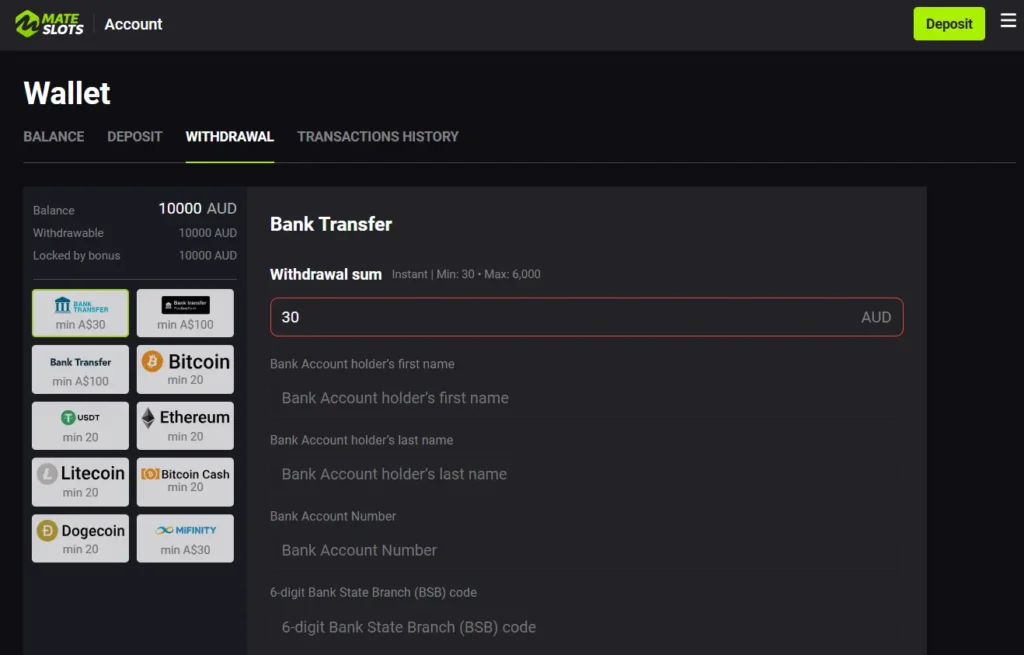Viewport: 1024px width, 655px height.
Task: Select Bitcoin Cash withdrawal option
Action: pos(185,482)
